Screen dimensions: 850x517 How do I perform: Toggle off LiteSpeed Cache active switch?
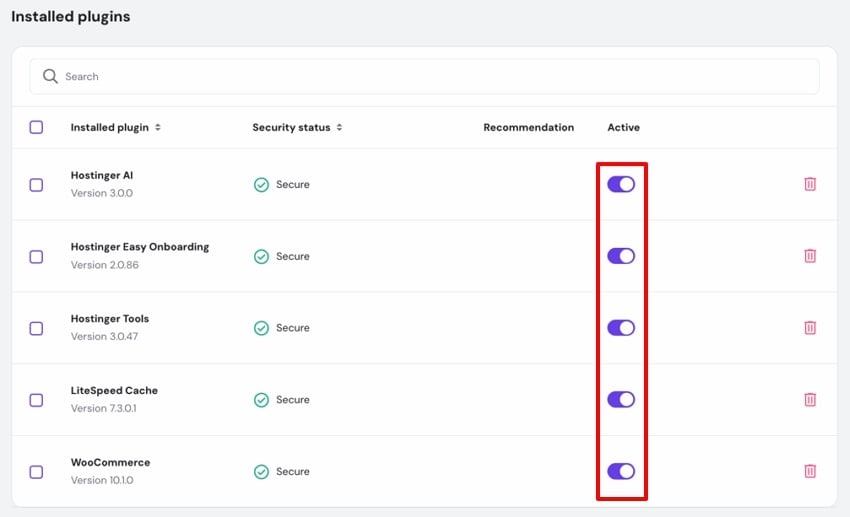click(x=621, y=399)
